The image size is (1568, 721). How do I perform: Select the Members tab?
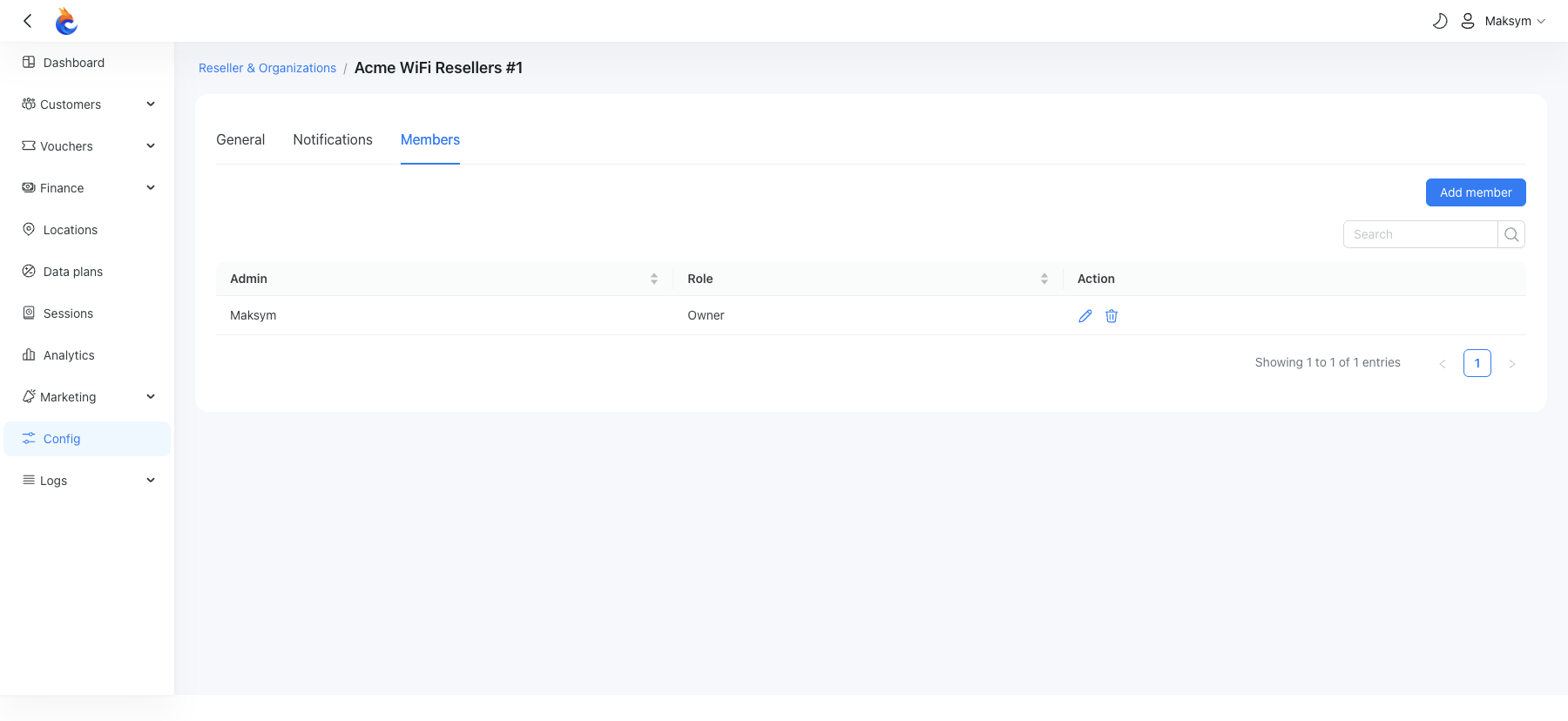pos(430,139)
